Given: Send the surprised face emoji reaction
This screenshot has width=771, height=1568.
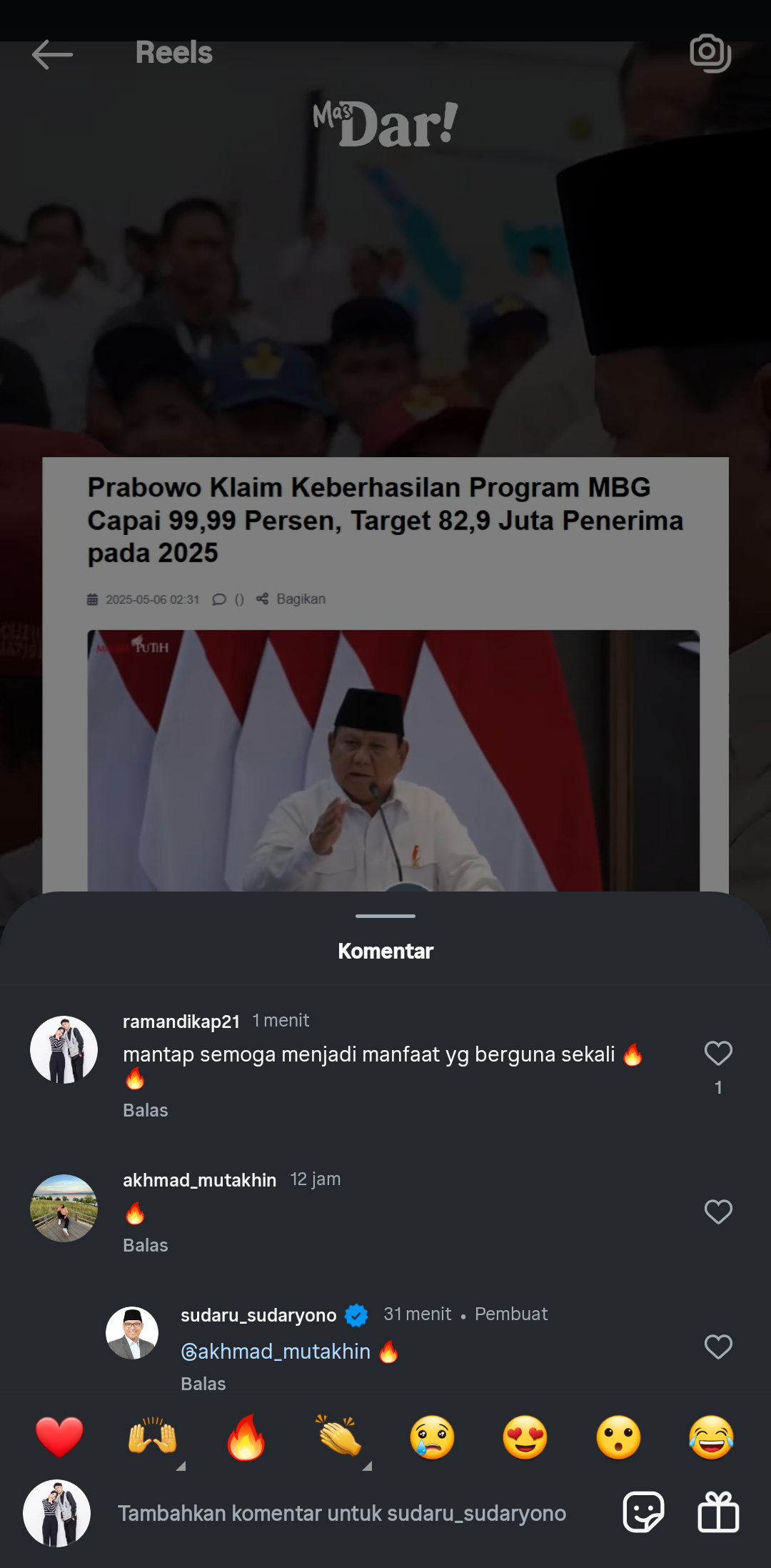Looking at the screenshot, I should point(618,1437).
